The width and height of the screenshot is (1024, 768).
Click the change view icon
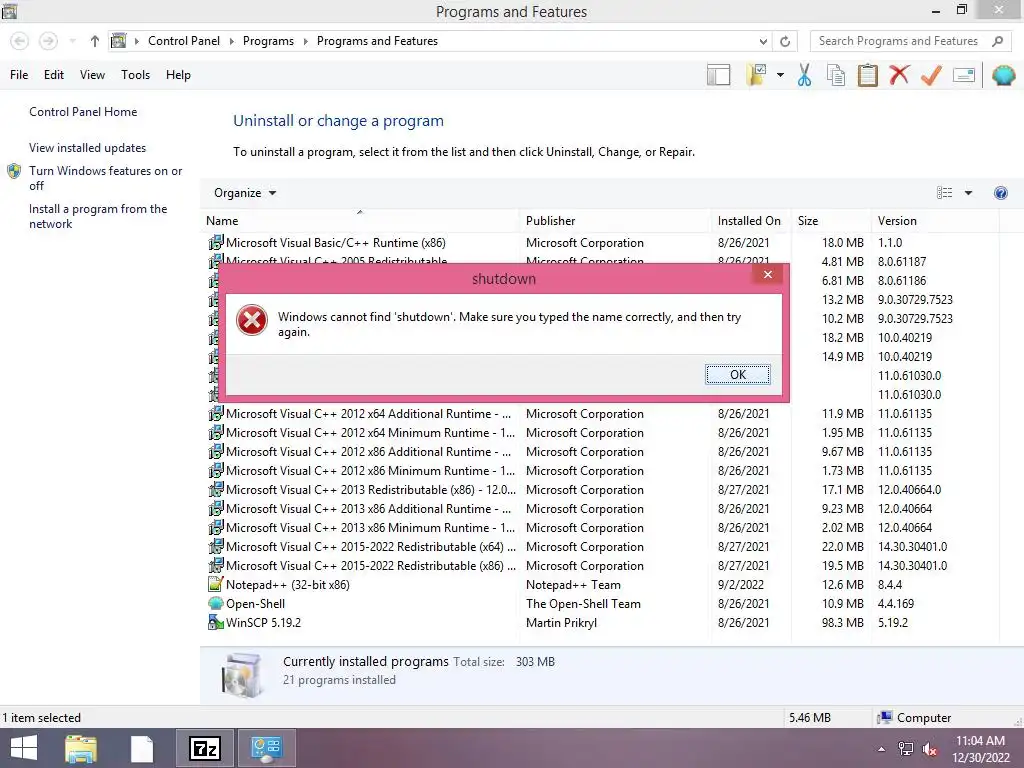tap(944, 193)
